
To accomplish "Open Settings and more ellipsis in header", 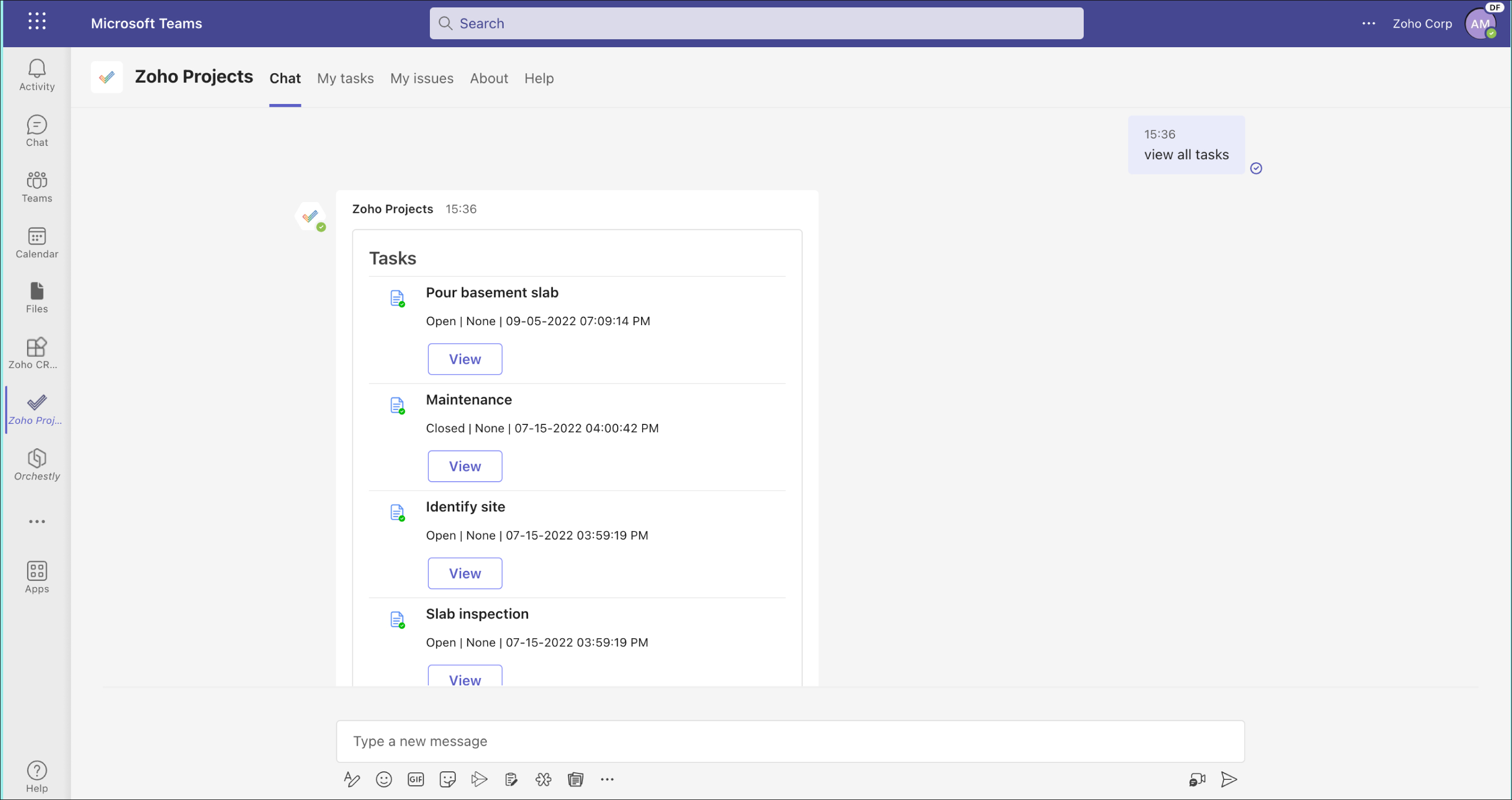I will tap(1368, 23).
